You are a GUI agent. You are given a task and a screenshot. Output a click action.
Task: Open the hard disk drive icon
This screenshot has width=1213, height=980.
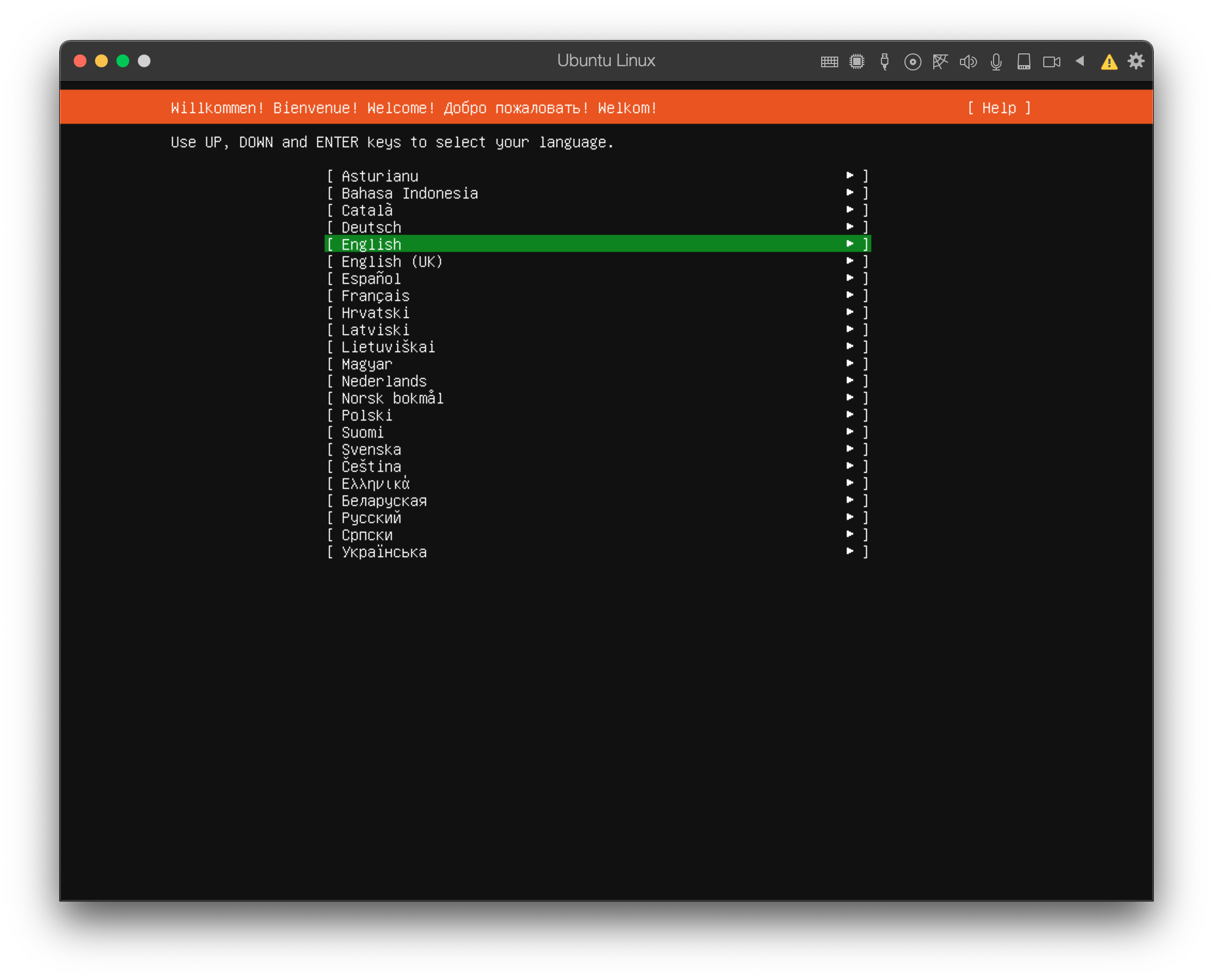point(1024,61)
